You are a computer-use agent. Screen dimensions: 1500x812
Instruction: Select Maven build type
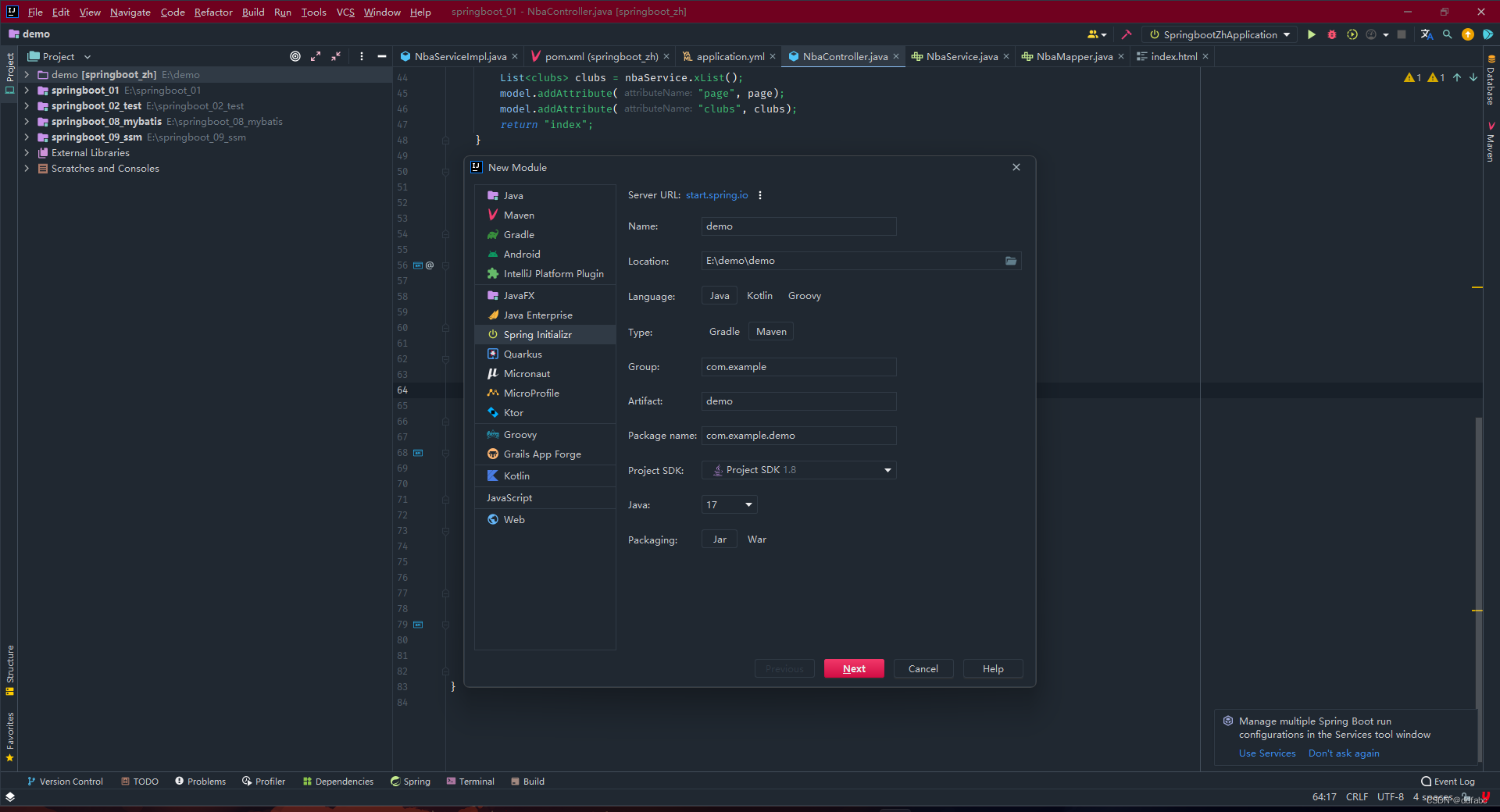pyautogui.click(x=771, y=332)
